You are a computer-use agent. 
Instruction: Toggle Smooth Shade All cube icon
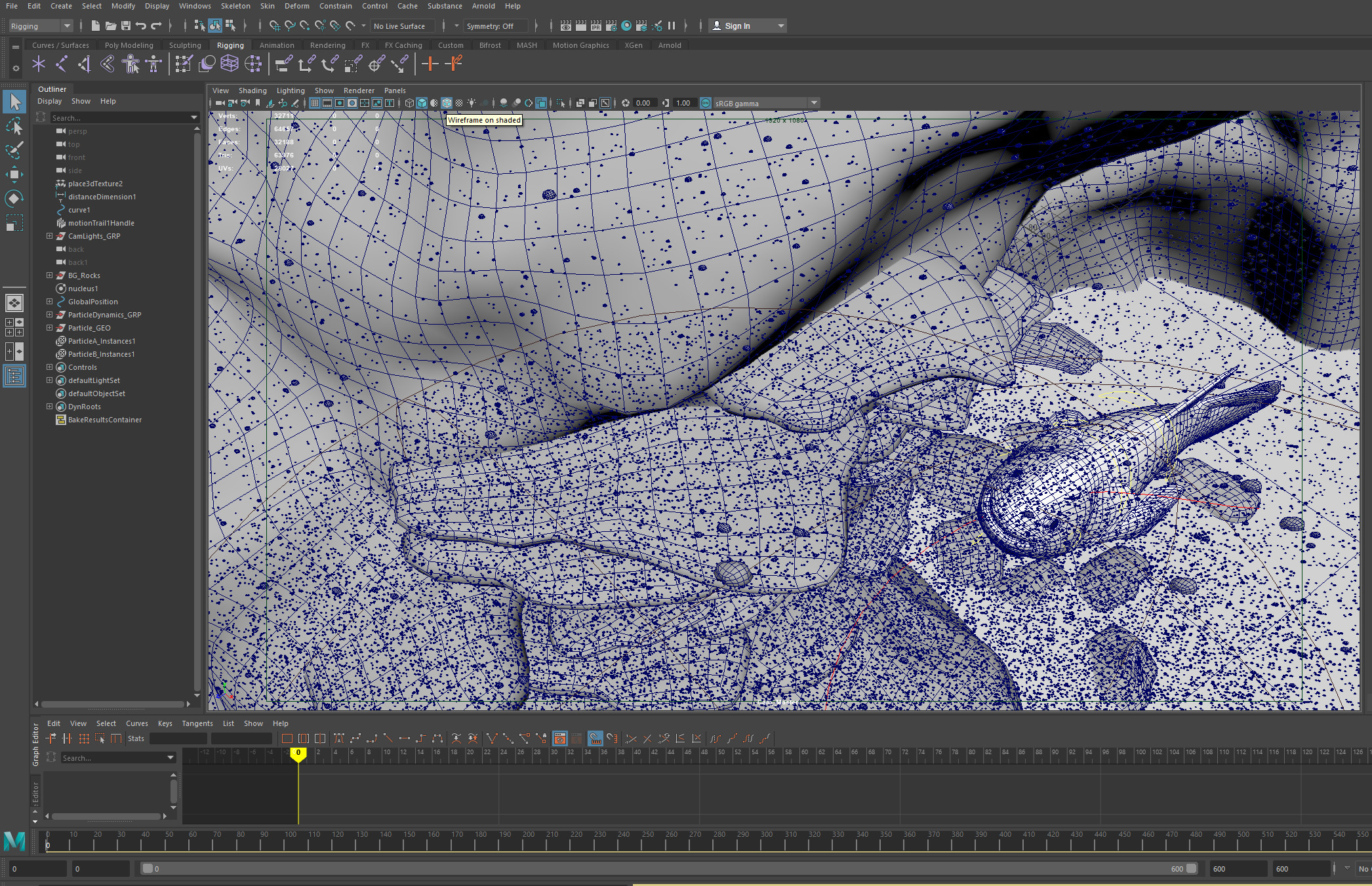click(x=422, y=103)
